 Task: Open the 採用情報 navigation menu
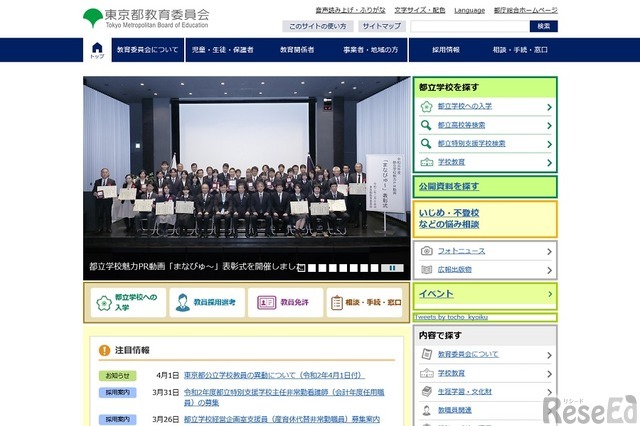pyautogui.click(x=446, y=50)
